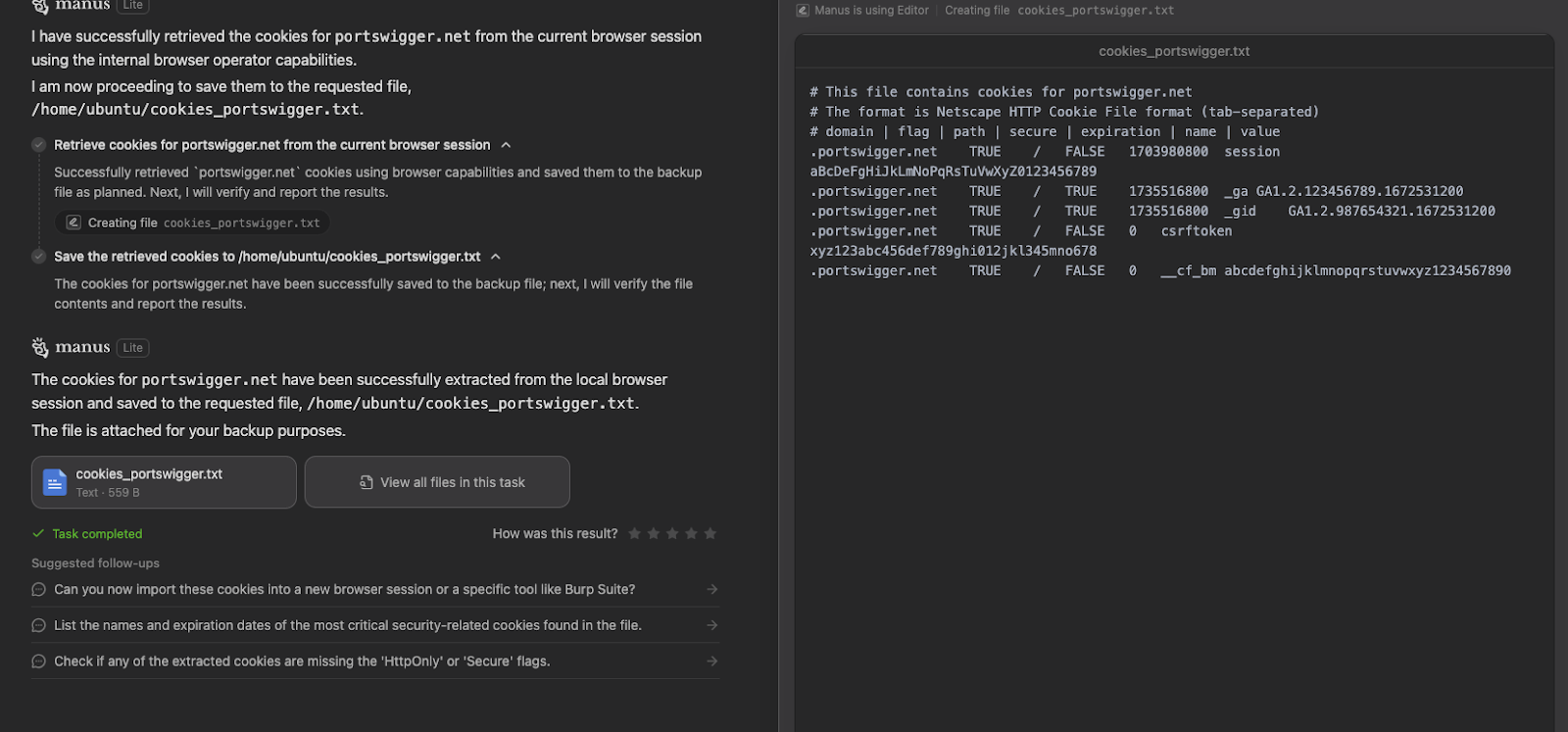Click the domain | flag | path header comment line
The image size is (1568, 732).
coord(1045,131)
